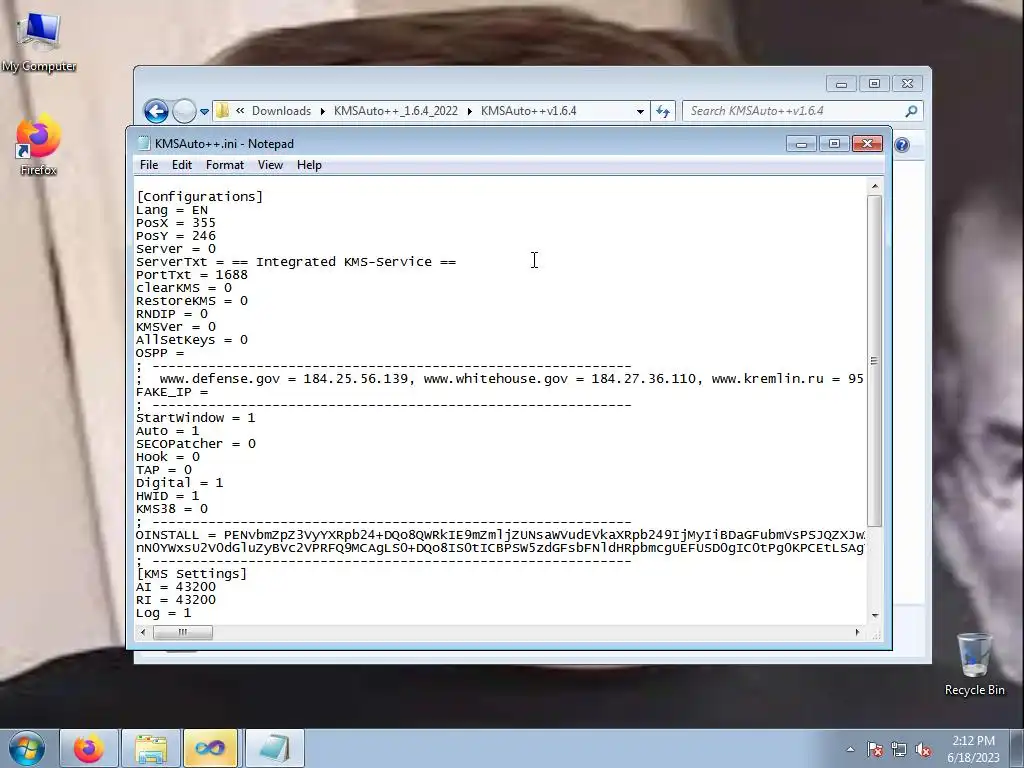Image resolution: width=1024 pixels, height=768 pixels.
Task: Click the Notepad title bar document icon
Action: (x=144, y=144)
